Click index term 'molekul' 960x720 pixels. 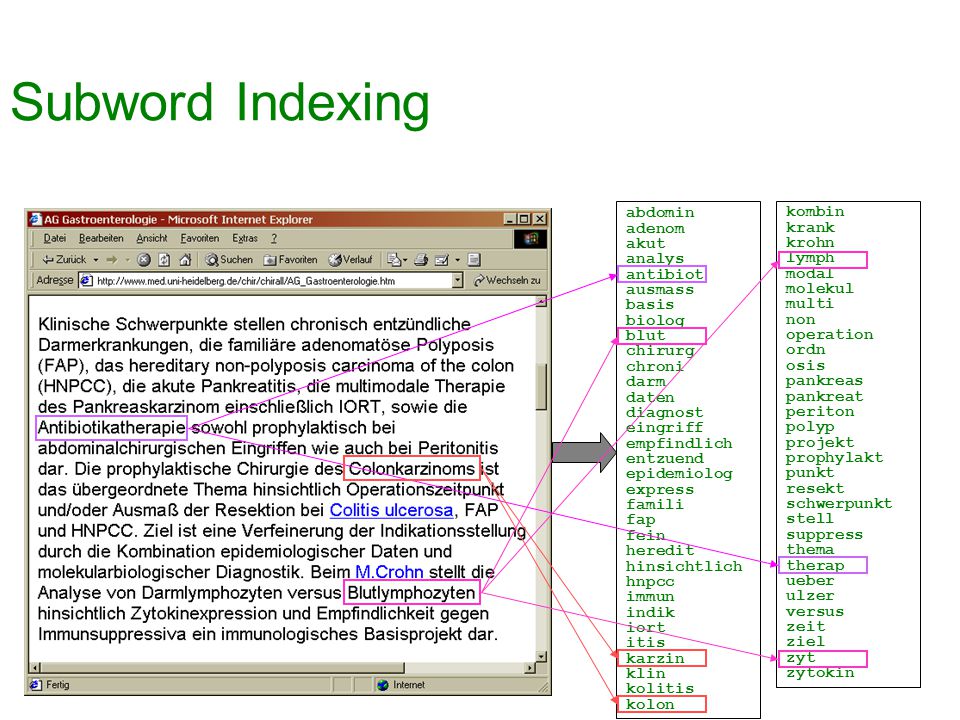(820, 288)
